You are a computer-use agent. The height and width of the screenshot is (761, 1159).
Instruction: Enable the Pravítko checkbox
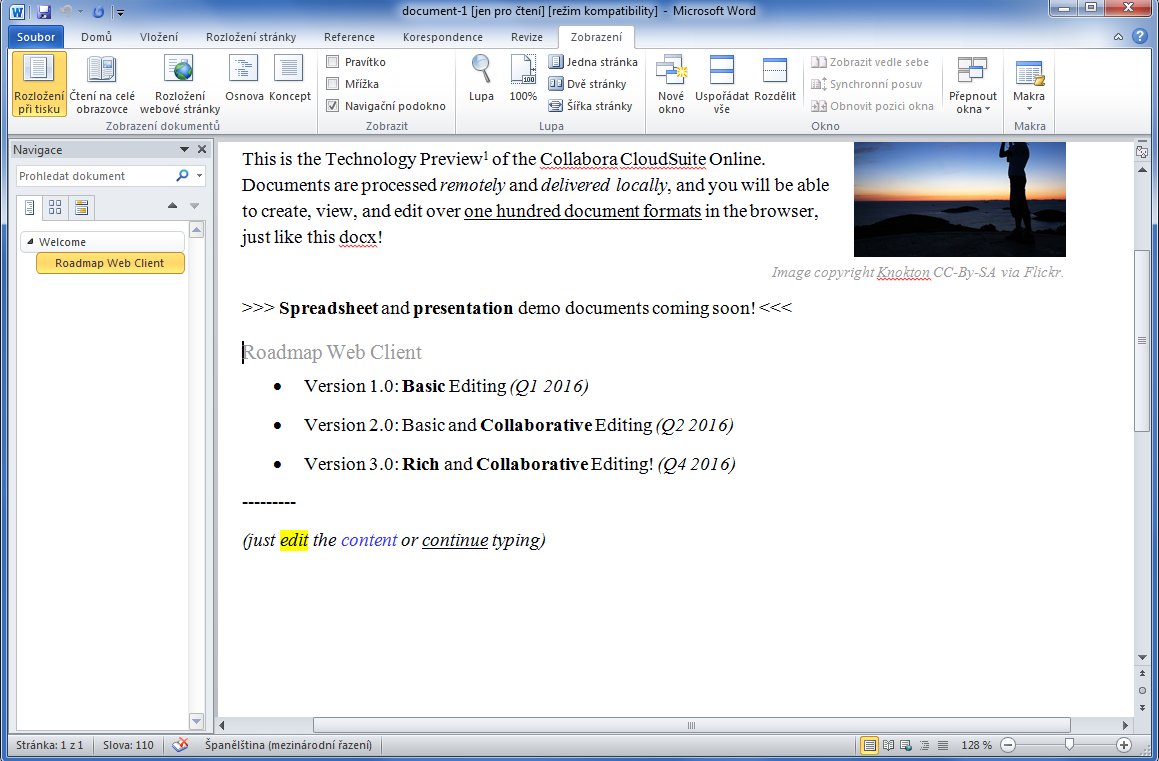click(333, 62)
